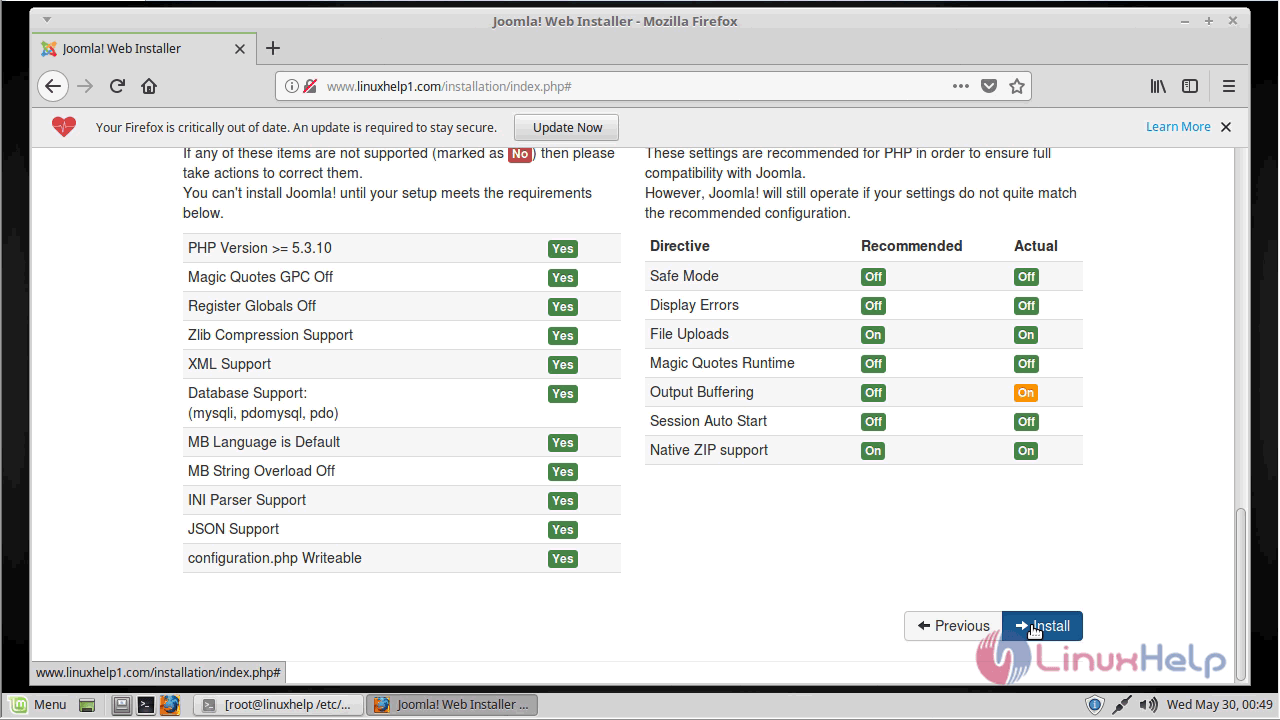The width and height of the screenshot is (1280, 720).
Task: Show site information icon in address bar
Action: coord(292,86)
